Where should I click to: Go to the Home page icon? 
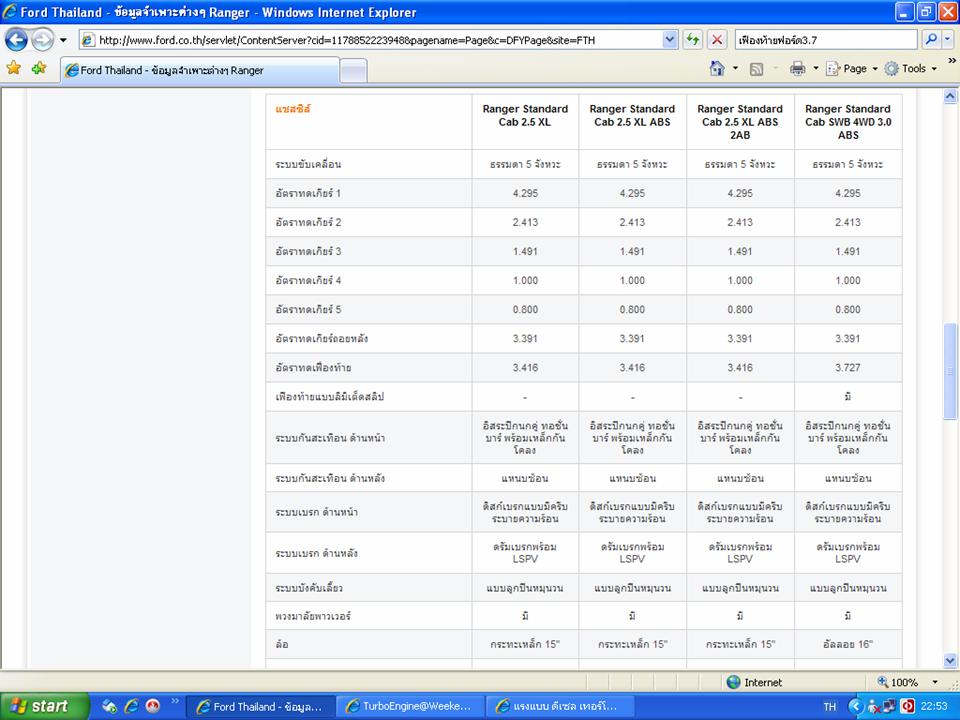(x=717, y=69)
